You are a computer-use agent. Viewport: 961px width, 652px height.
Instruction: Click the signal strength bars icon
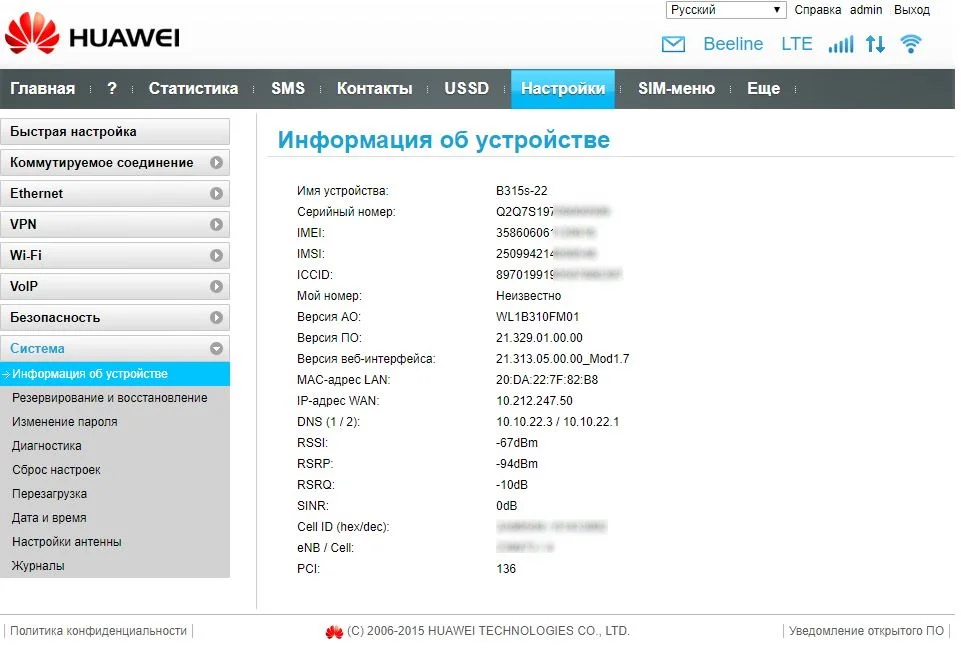click(x=840, y=44)
